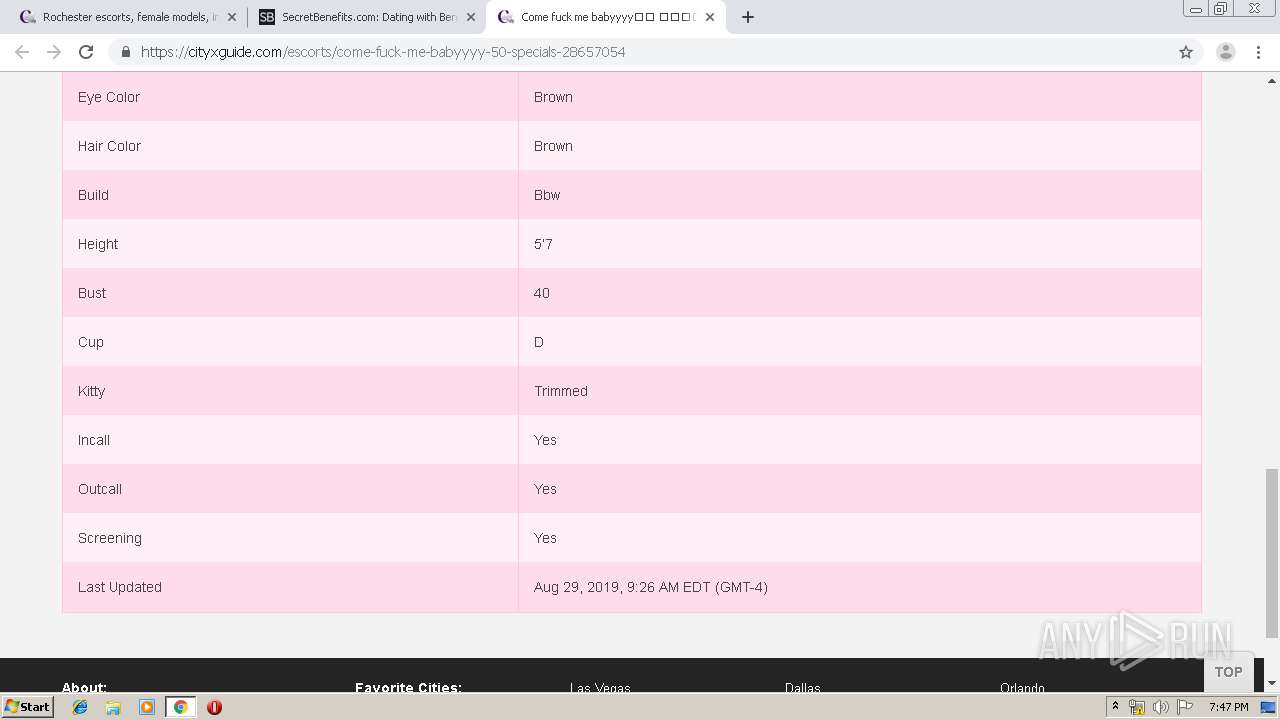Viewport: 1280px width, 720px height.
Task: Select the 'Cup' label cell
Action: click(x=290, y=342)
